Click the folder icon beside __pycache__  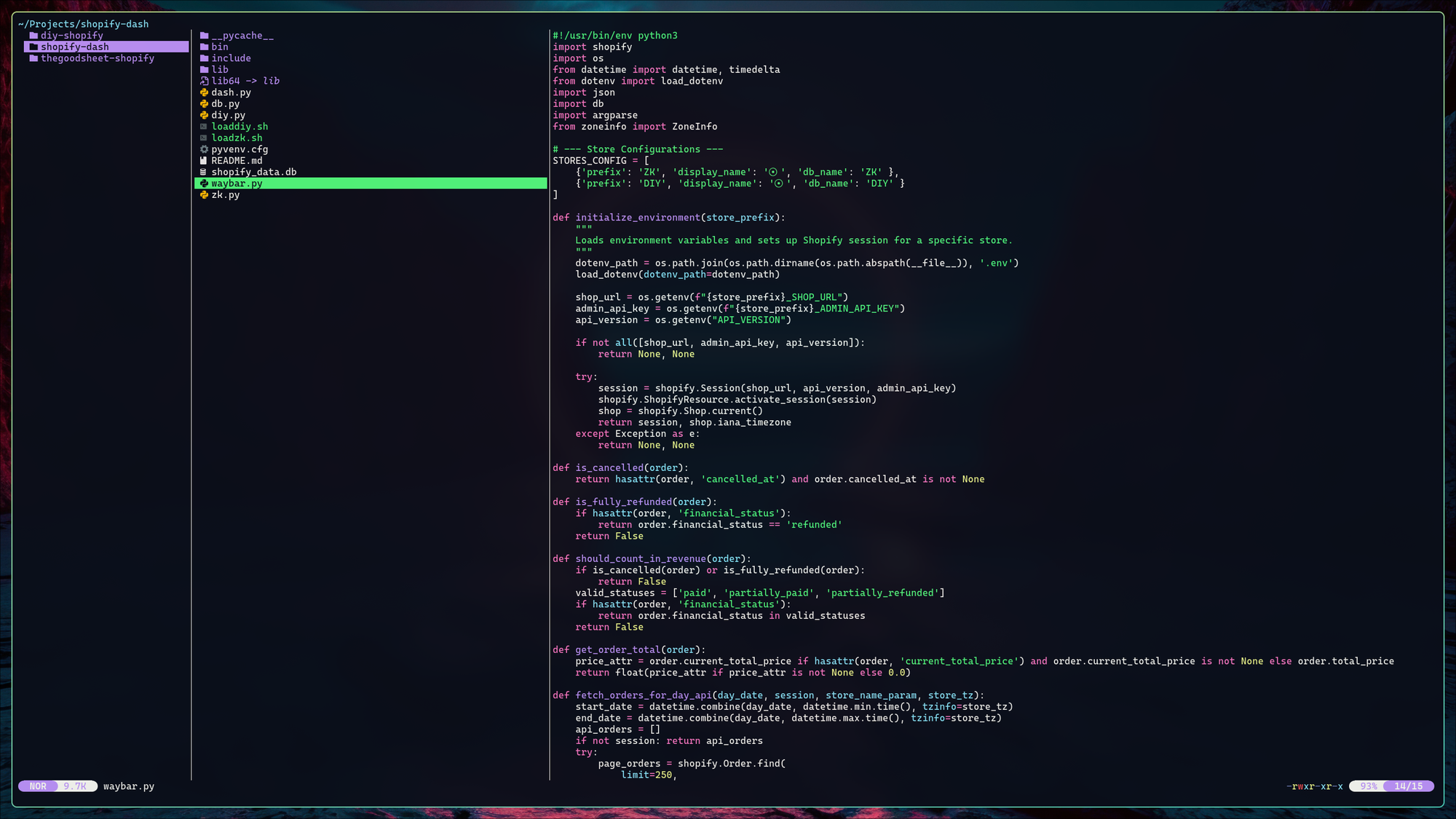point(205,36)
